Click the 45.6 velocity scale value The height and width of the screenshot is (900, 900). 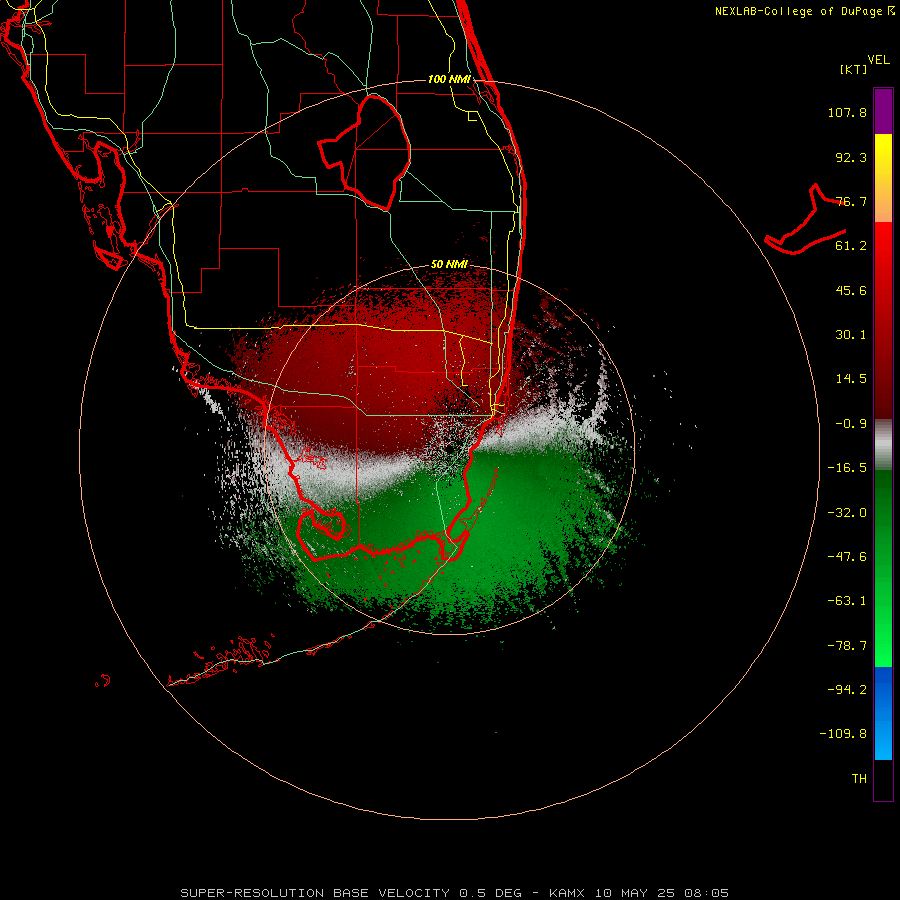(x=851, y=290)
